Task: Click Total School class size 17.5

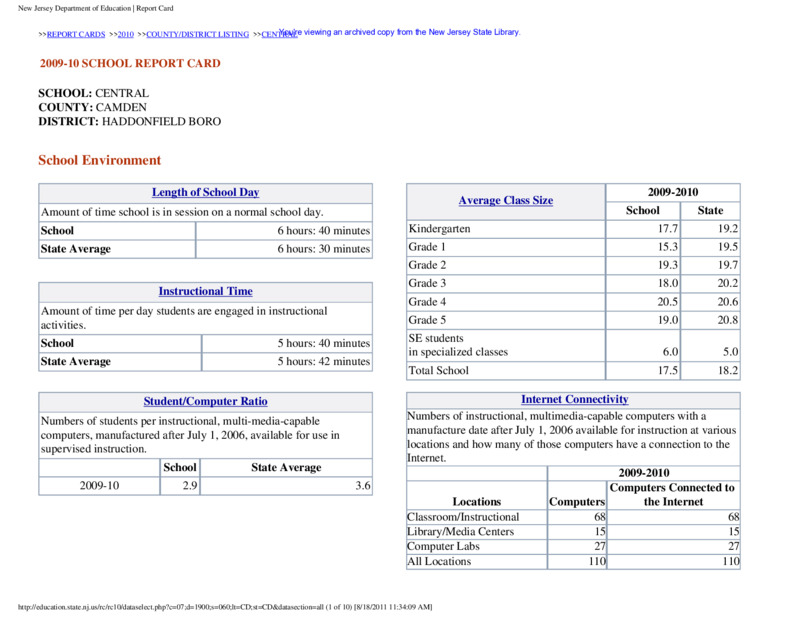Action: [667, 370]
